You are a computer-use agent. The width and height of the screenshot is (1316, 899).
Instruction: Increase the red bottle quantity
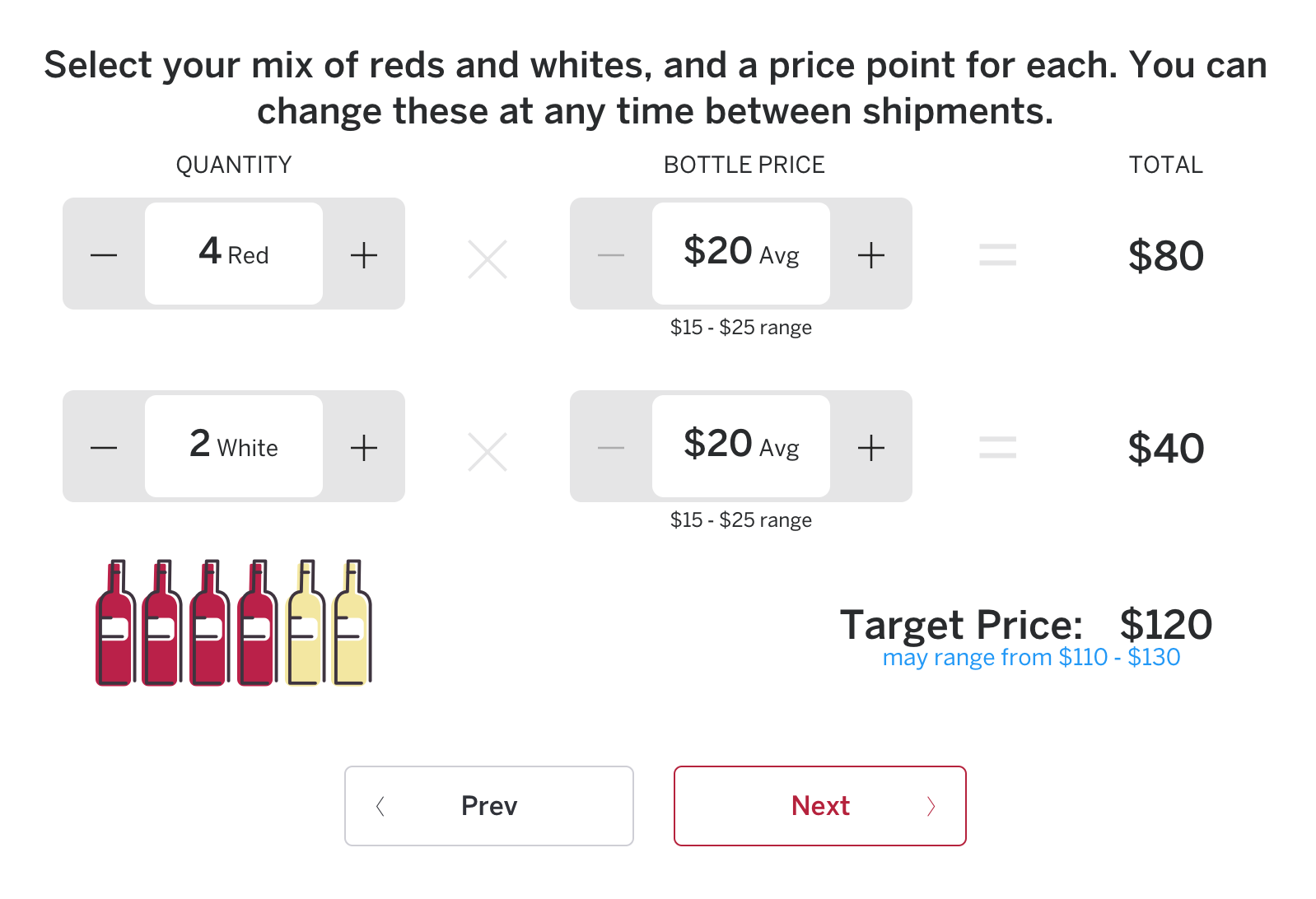coord(363,254)
